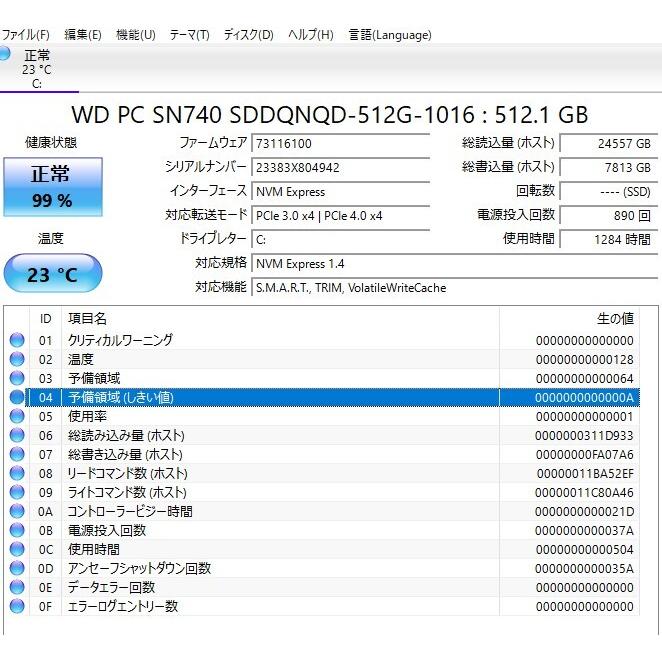Click the ID column header
This screenshot has width=662, height=662.
coord(46,319)
